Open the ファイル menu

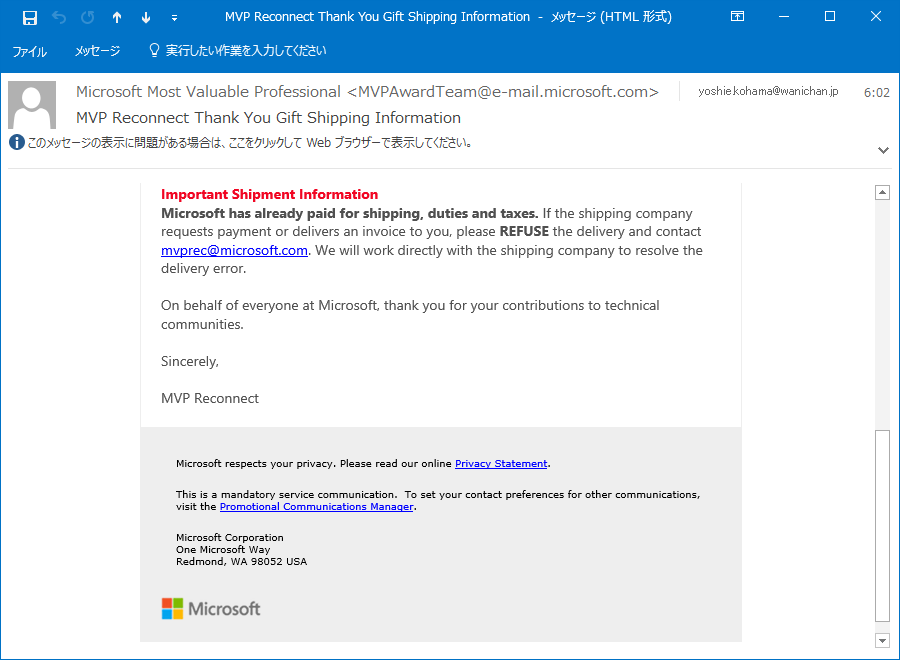tap(29, 51)
